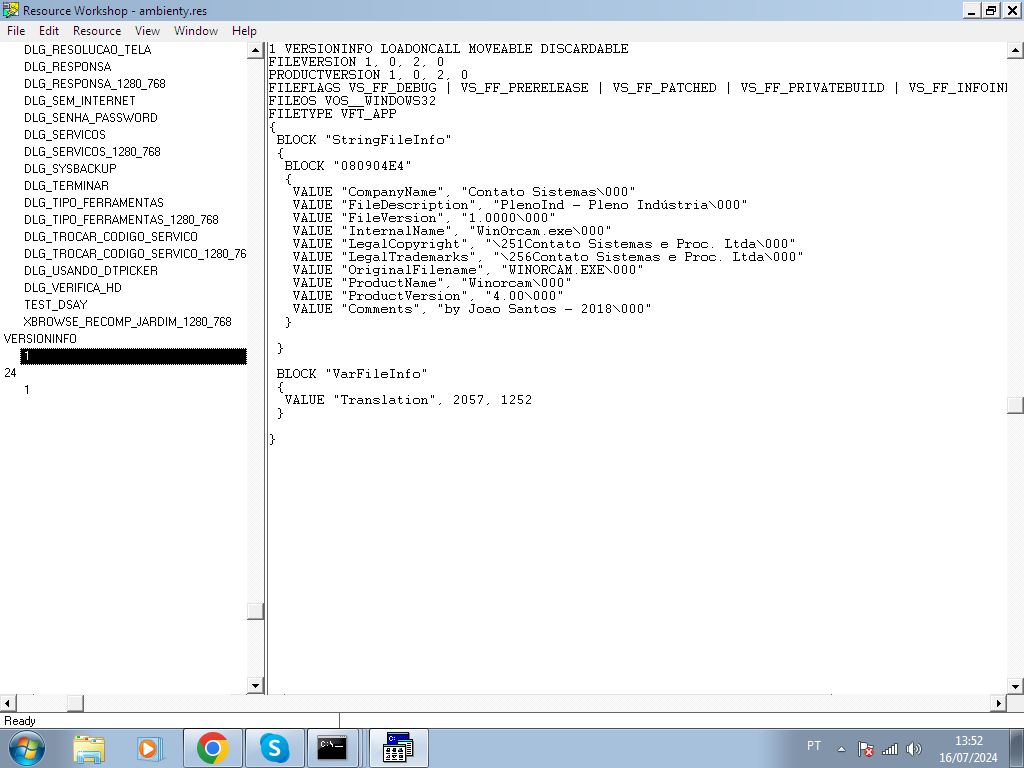The image size is (1024, 768).
Task: Open Google Chrome from the taskbar
Action: tap(213, 748)
